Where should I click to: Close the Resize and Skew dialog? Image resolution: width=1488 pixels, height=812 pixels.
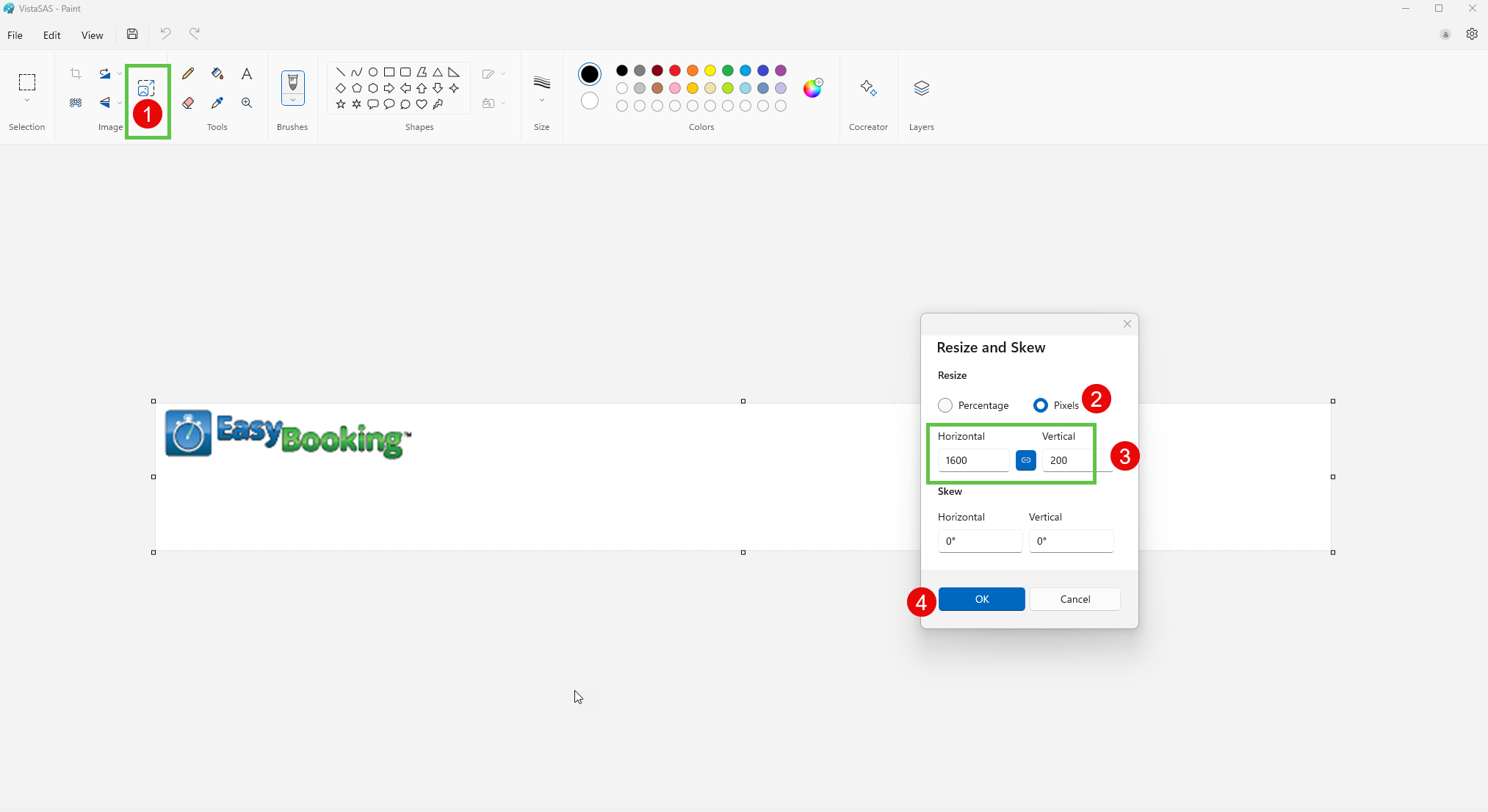(x=1127, y=324)
